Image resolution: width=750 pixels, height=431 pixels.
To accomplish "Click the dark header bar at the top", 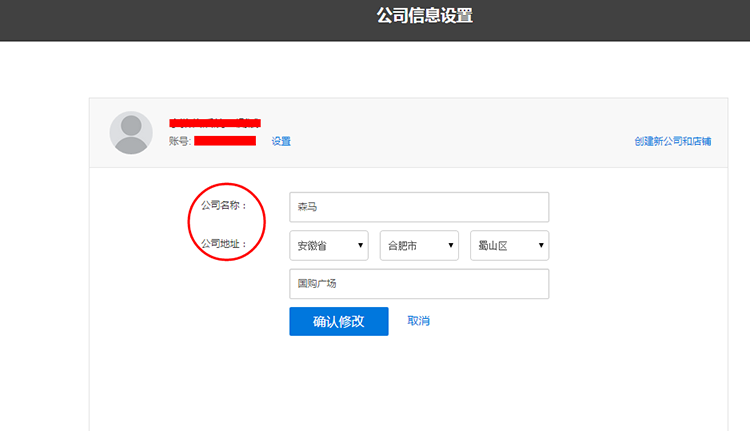I will click(150, 20).
